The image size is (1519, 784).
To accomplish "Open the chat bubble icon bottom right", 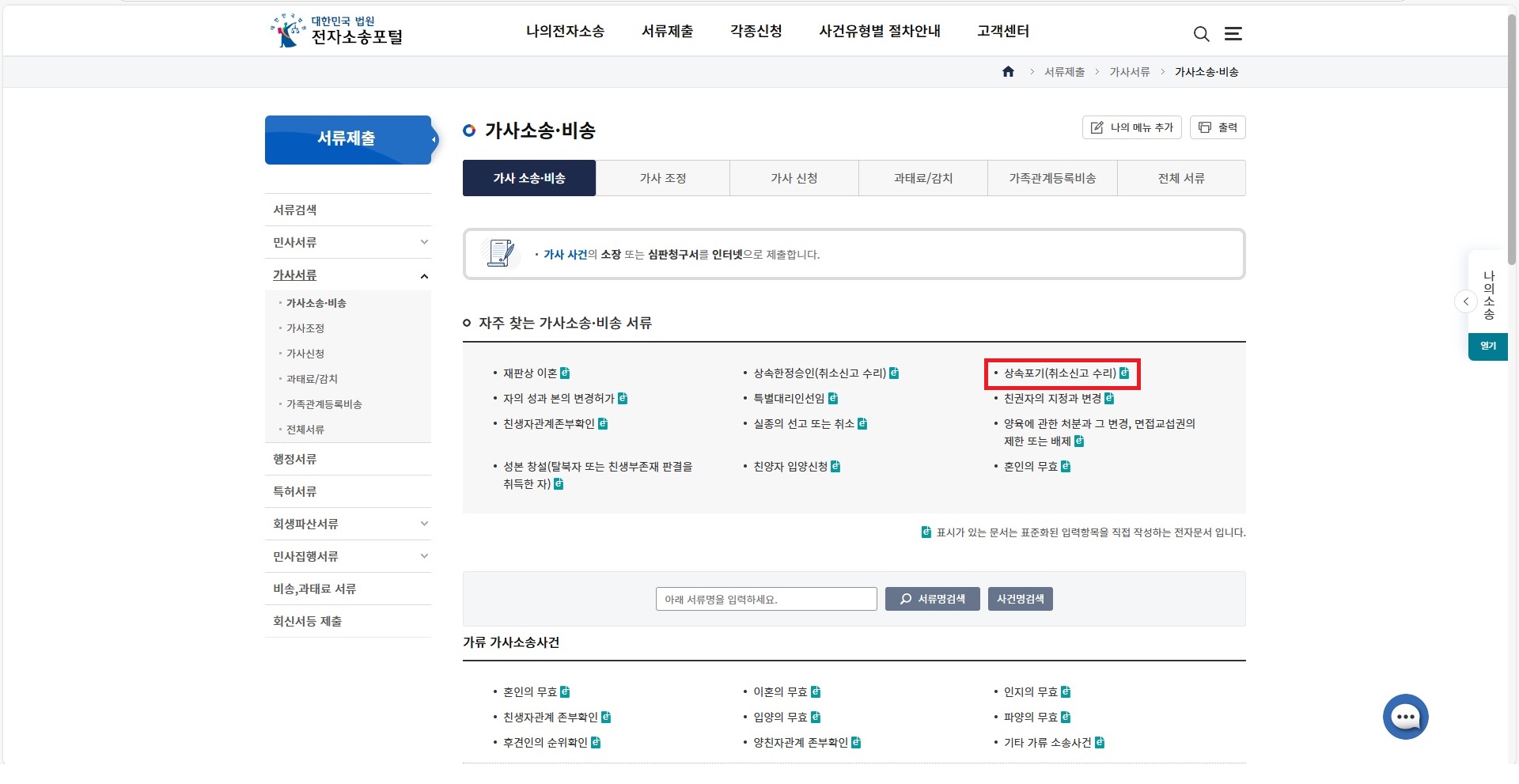I will 1405,717.
